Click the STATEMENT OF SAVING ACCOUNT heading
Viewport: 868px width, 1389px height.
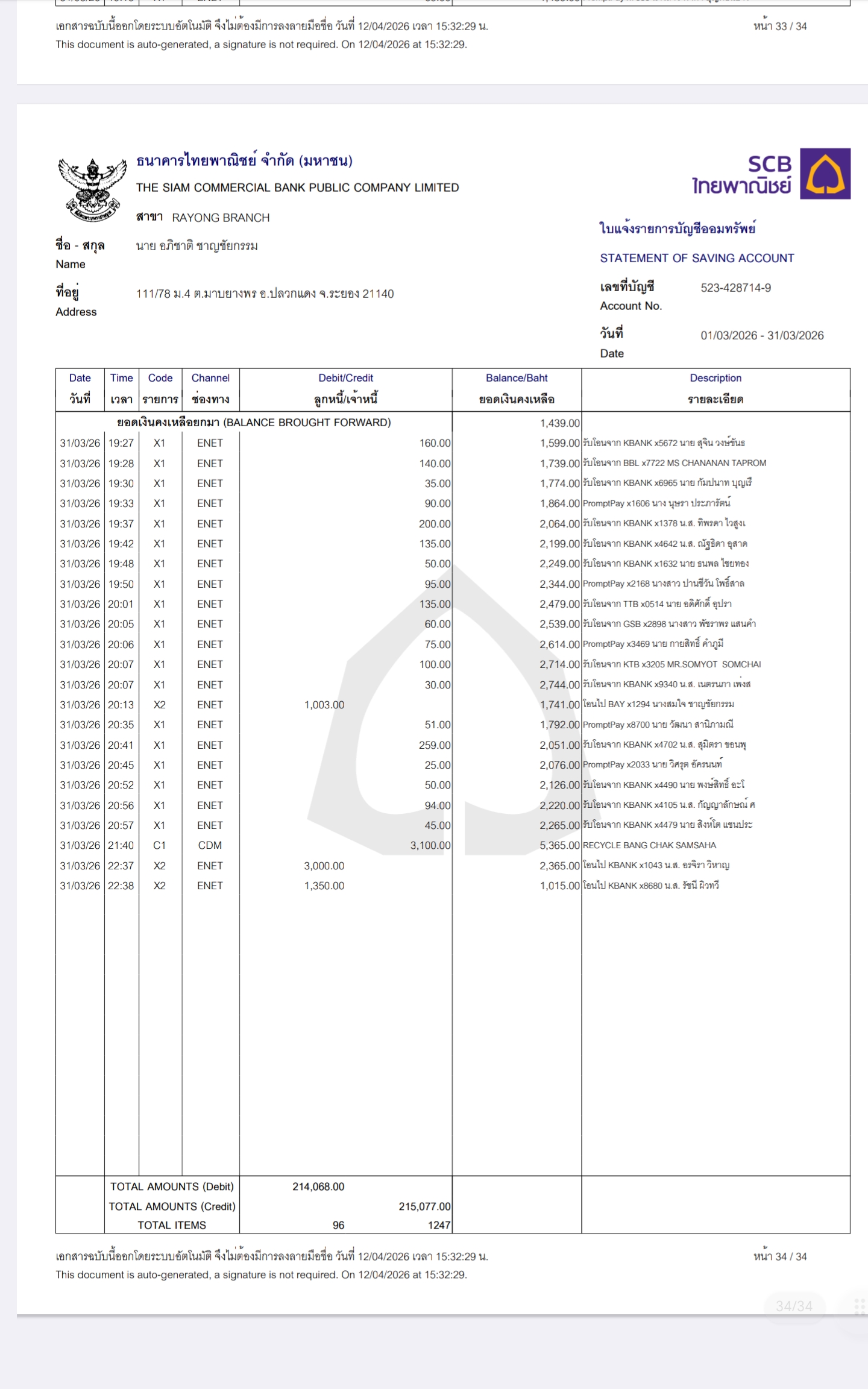(x=697, y=258)
